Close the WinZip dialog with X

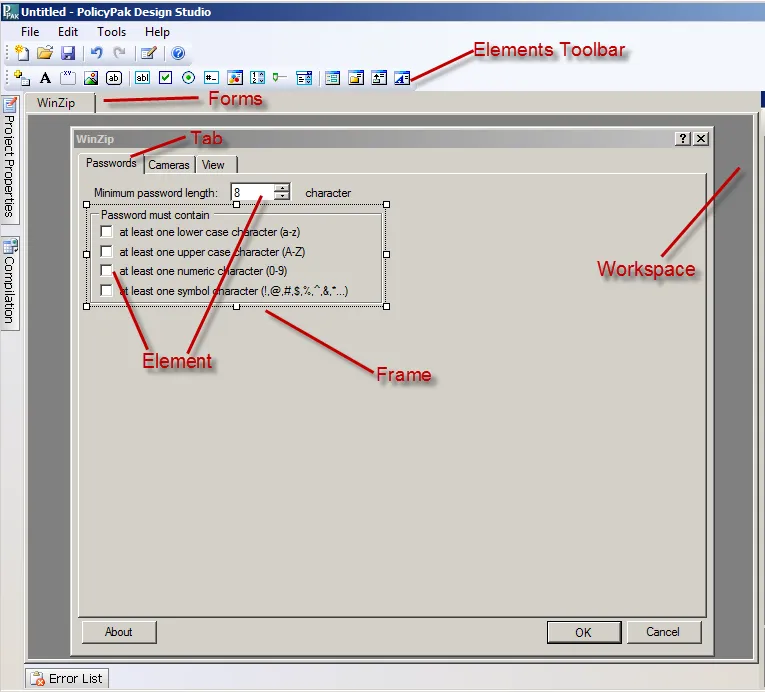click(701, 139)
